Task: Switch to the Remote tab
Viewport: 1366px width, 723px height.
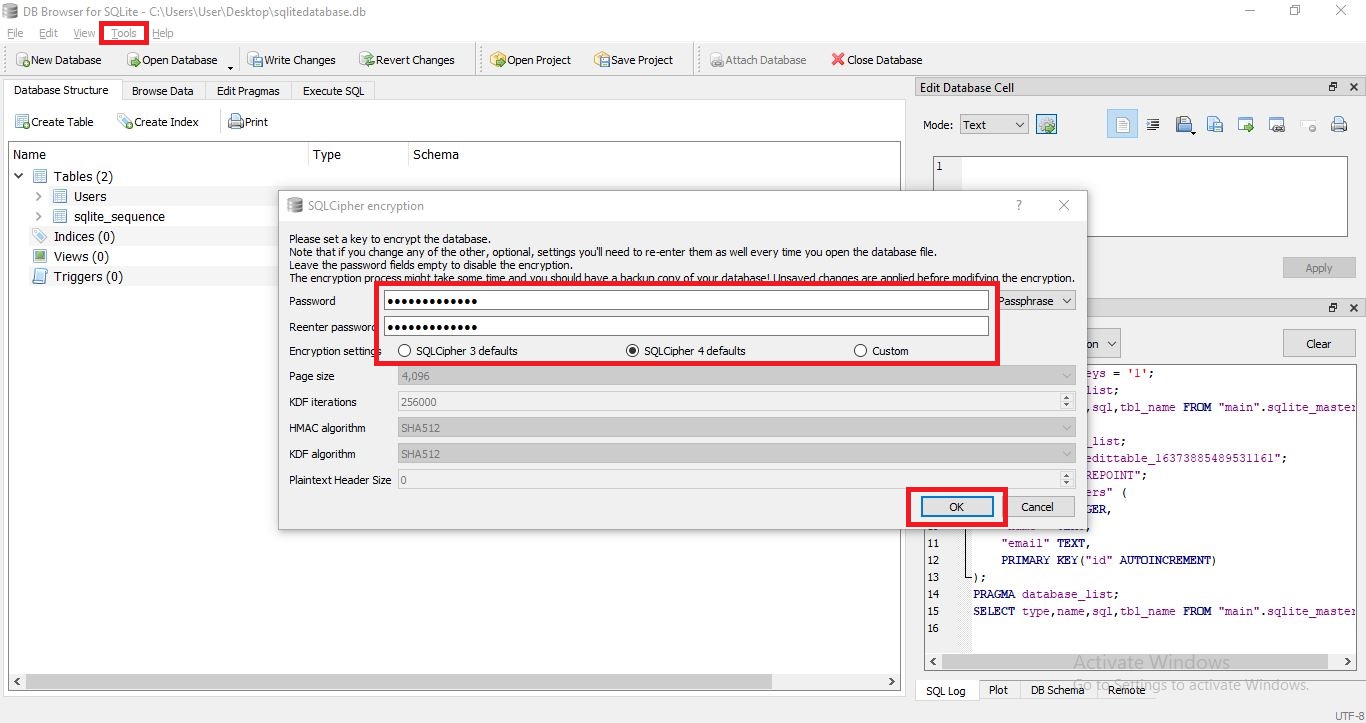Action: coord(1126,690)
